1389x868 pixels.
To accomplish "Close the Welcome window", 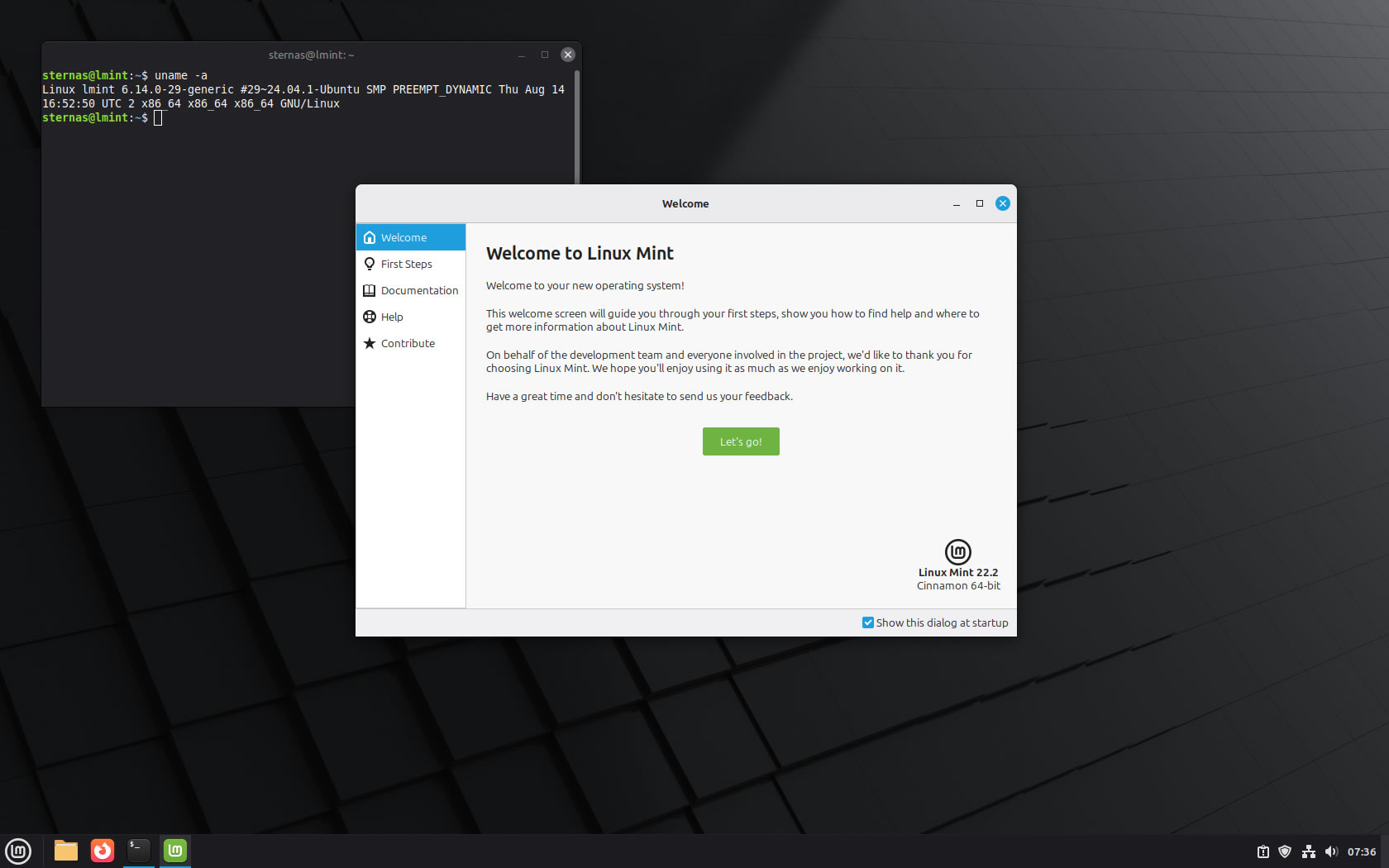I will pyautogui.click(x=1003, y=203).
